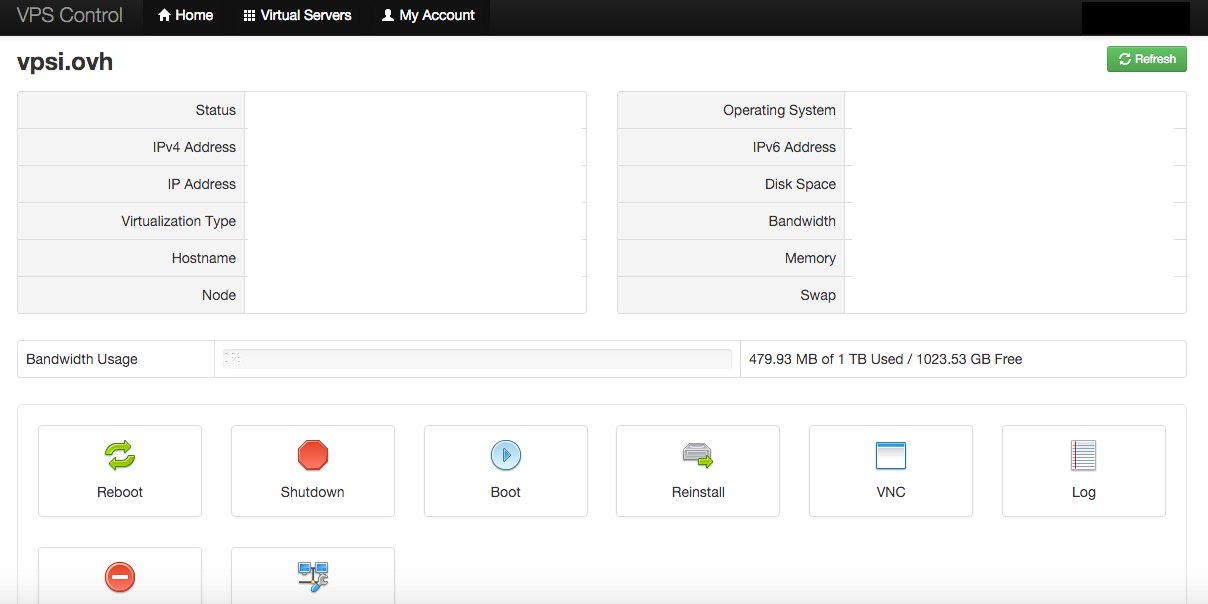Image resolution: width=1208 pixels, height=604 pixels.
Task: Click the red no-entry circle icon tile
Action: pyautogui.click(x=120, y=577)
